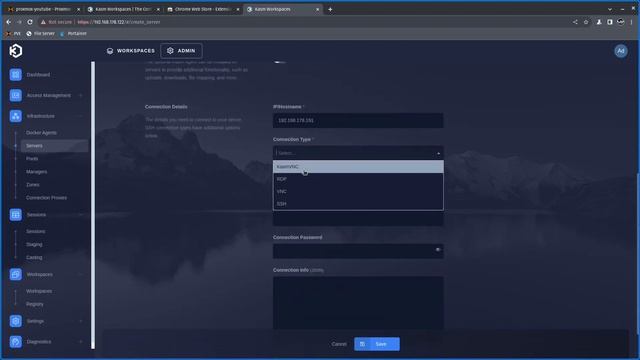The image size is (640, 360).
Task: Click the Connection Password field
Action: 358,251
